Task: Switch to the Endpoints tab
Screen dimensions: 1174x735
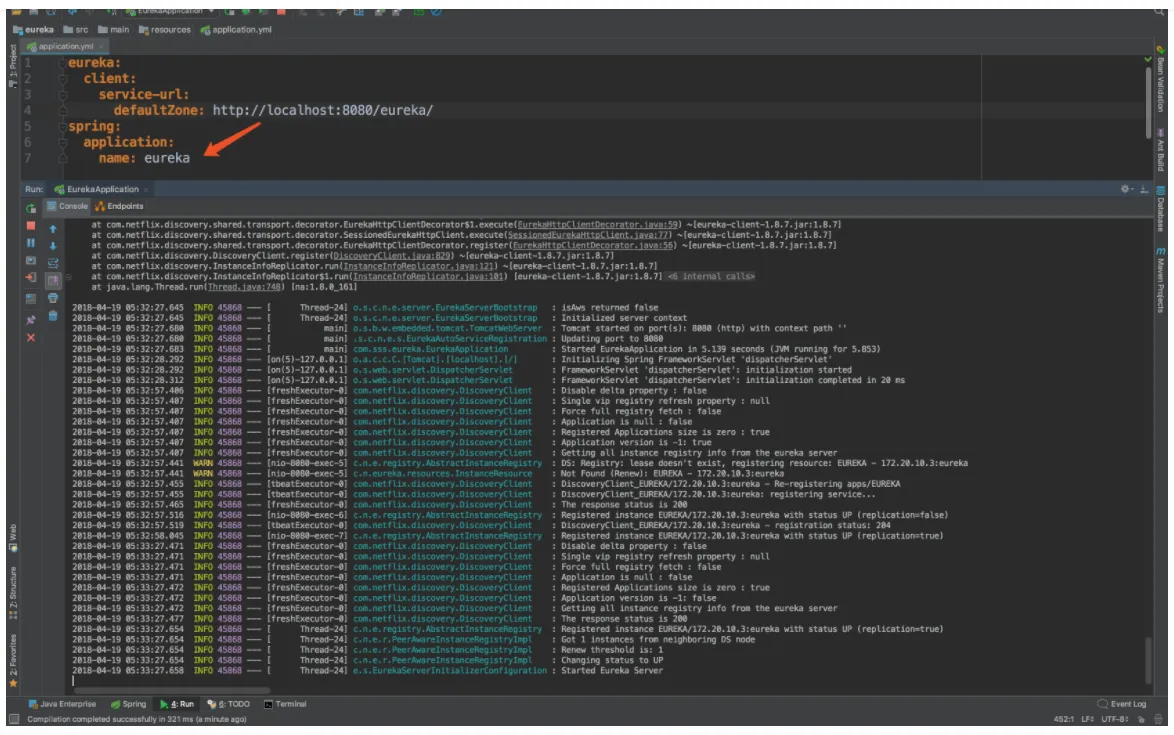Action: click(x=119, y=206)
